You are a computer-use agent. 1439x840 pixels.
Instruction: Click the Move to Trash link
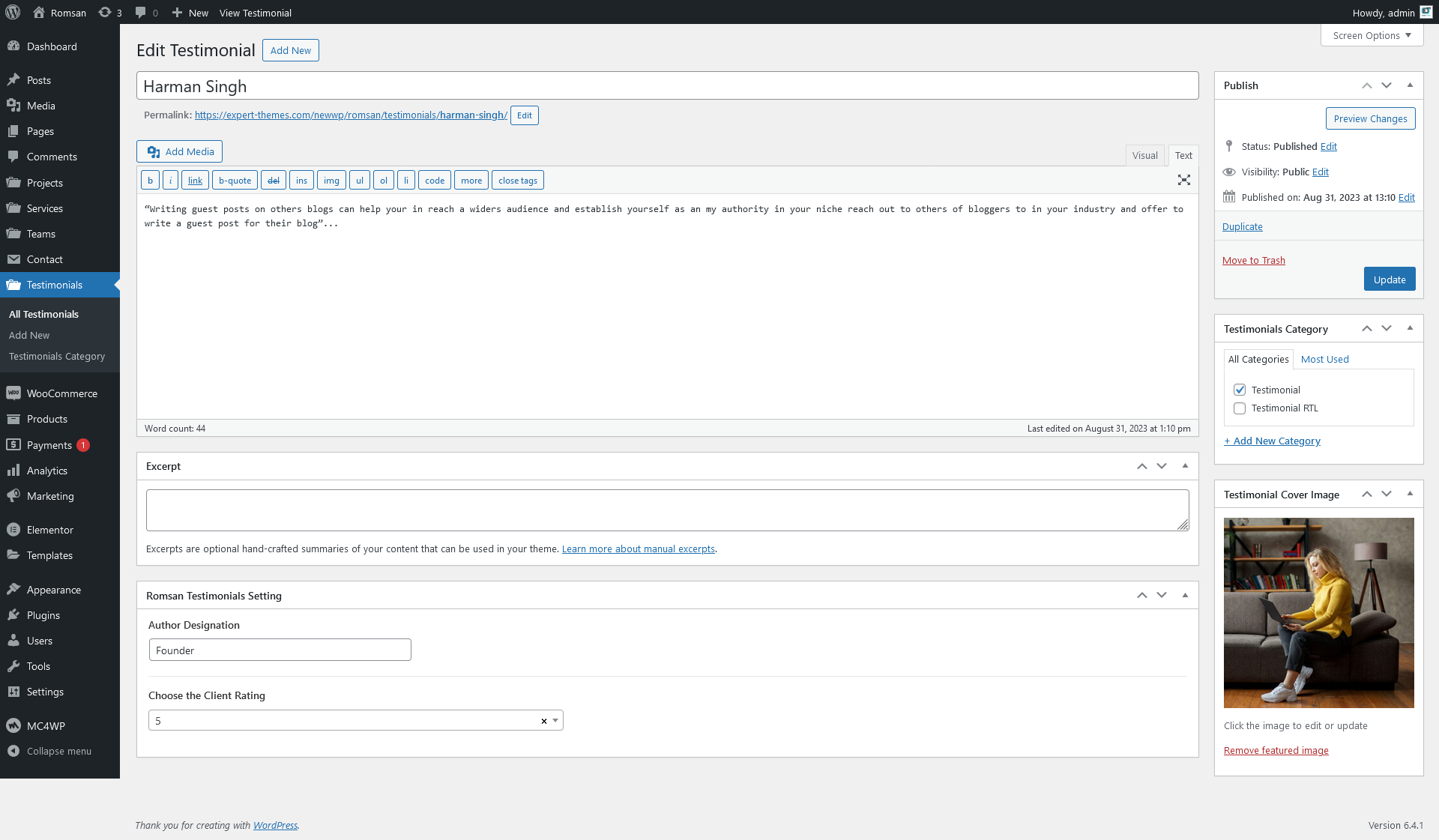tap(1253, 260)
